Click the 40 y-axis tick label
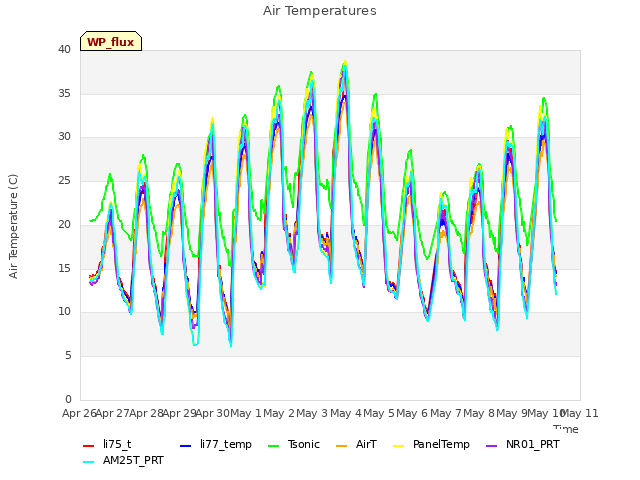Screen dimensions: 640x480 [64, 49]
